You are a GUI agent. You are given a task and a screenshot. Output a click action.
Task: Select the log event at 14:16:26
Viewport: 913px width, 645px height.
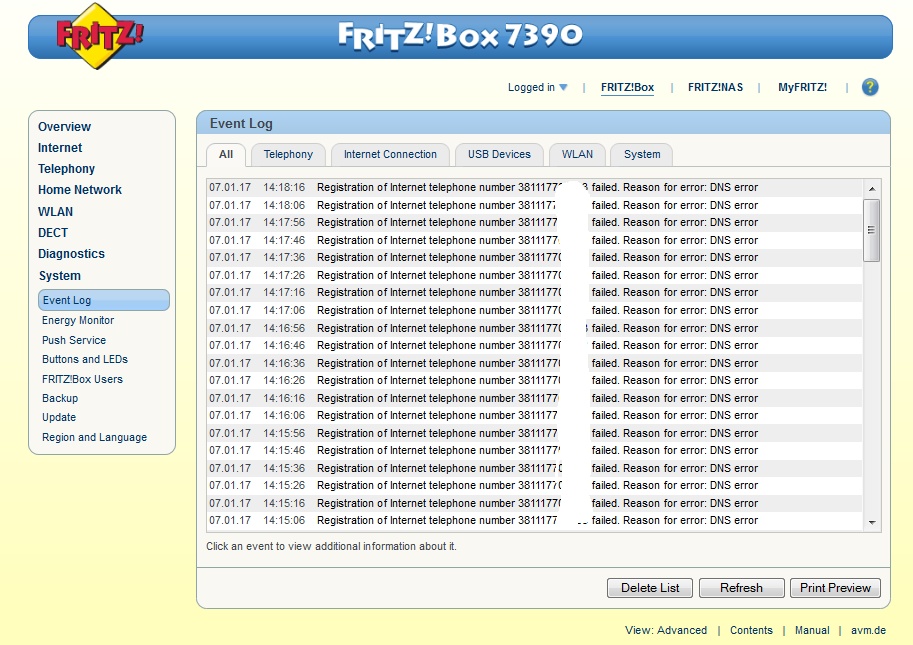[535, 380]
